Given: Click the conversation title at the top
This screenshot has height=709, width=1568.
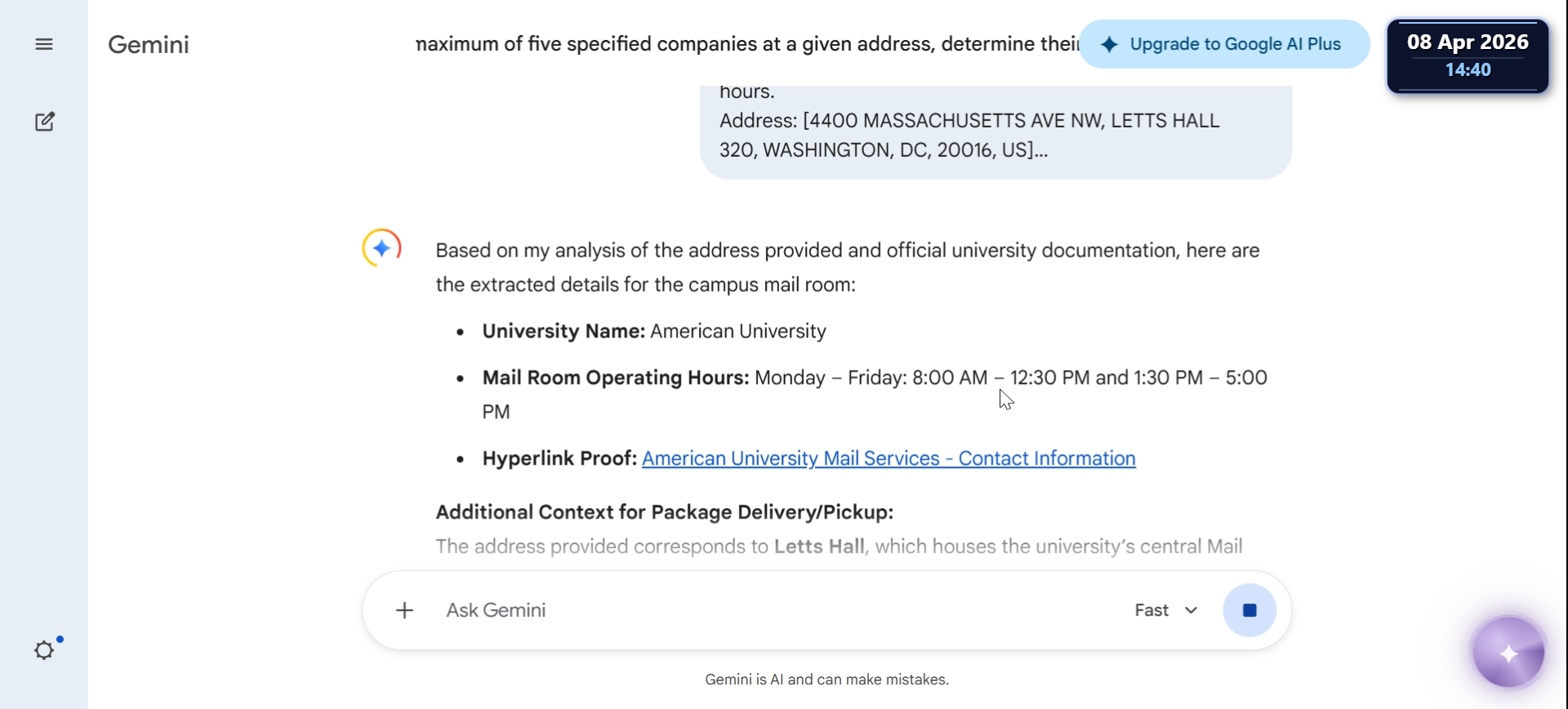Looking at the screenshot, I should pos(747,44).
